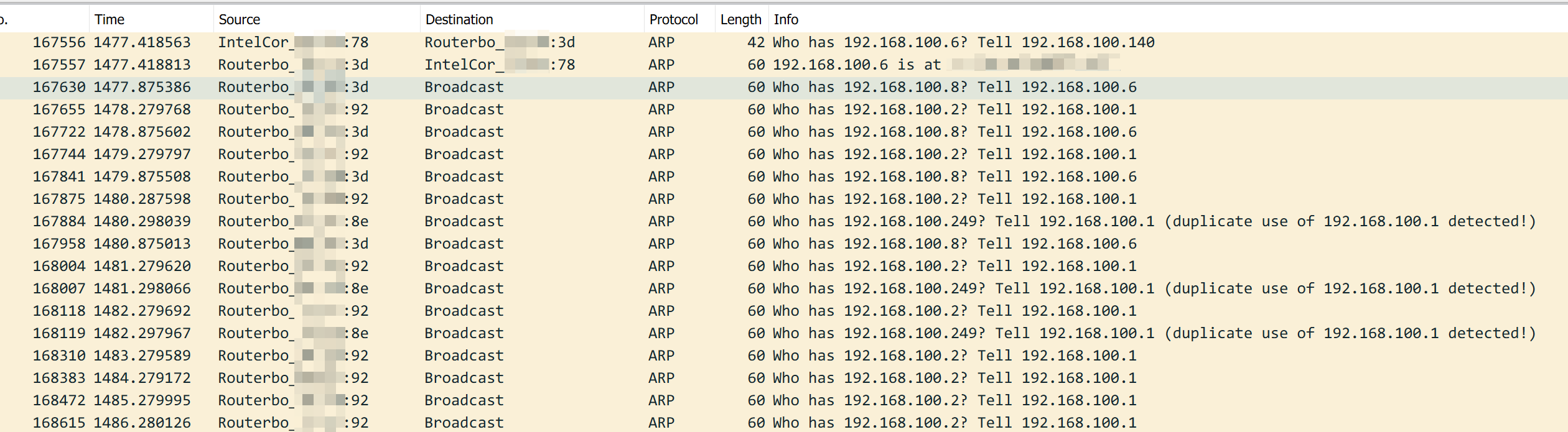Click the Source column header
Image resolution: width=1568 pixels, height=432 pixels.
(240, 20)
